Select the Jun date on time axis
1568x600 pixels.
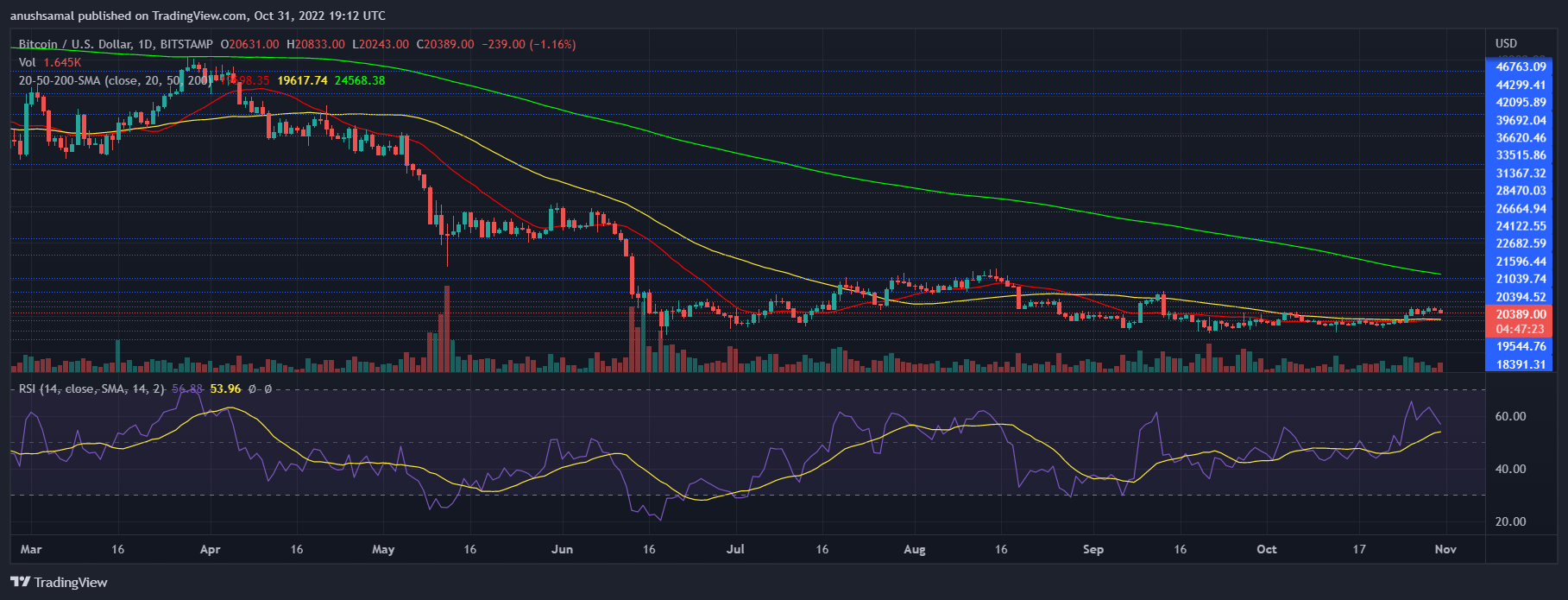pyautogui.click(x=562, y=549)
